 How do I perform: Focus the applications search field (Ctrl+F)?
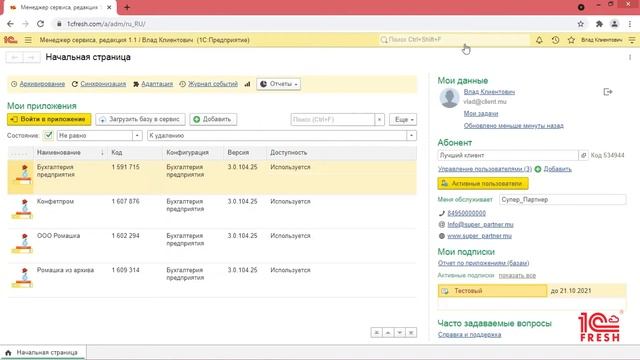[333, 120]
